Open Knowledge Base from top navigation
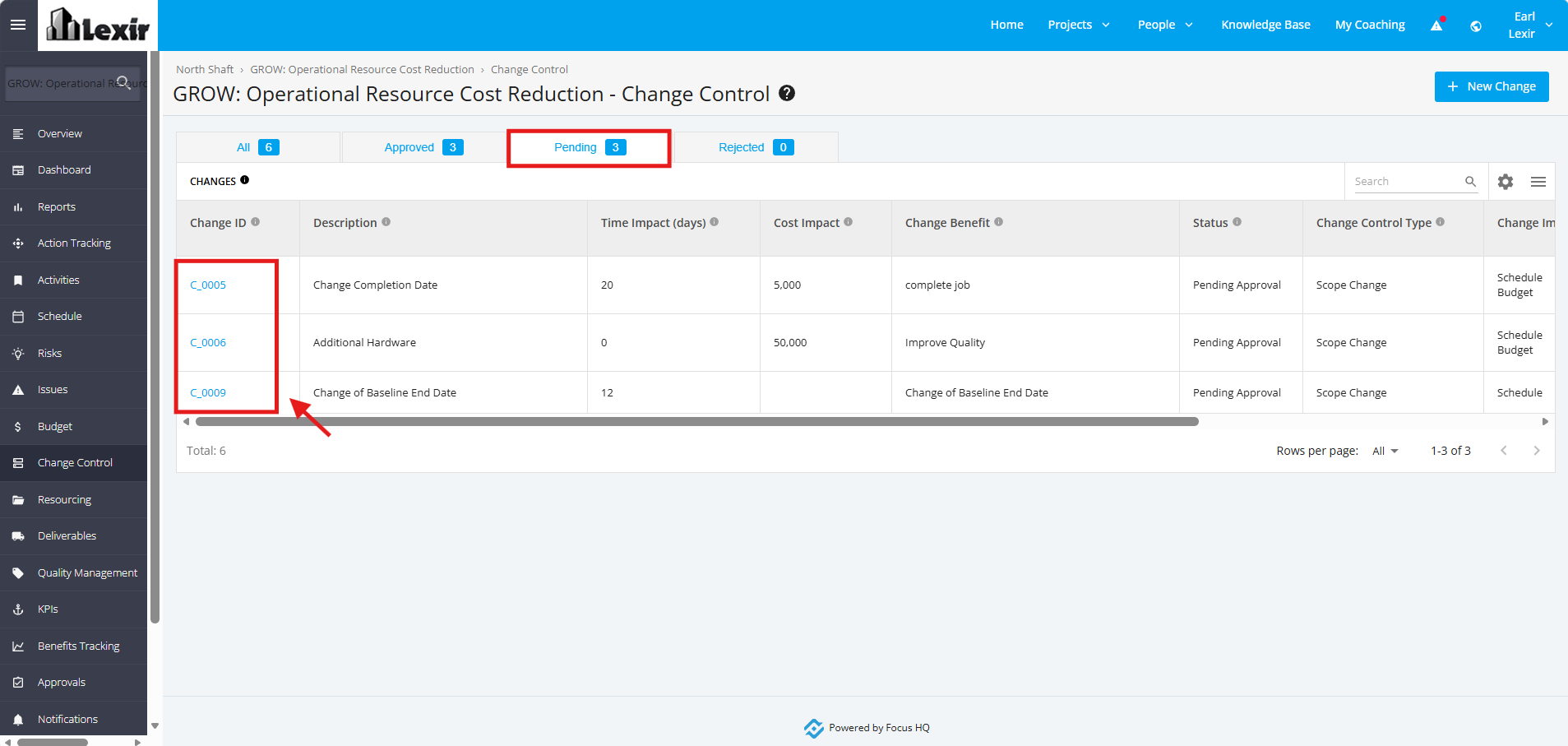1568x746 pixels. click(1265, 25)
